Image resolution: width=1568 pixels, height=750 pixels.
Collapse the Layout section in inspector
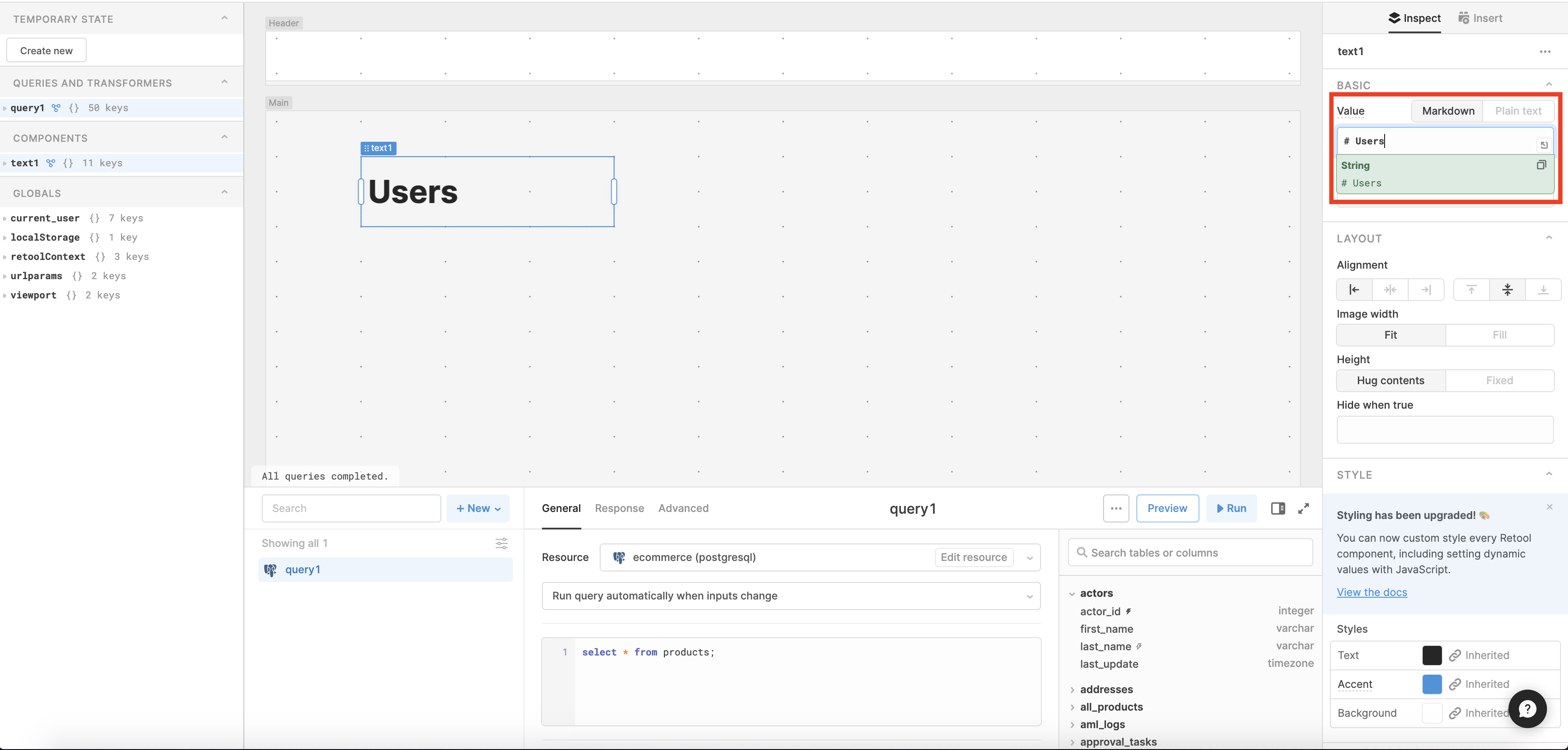click(1549, 238)
